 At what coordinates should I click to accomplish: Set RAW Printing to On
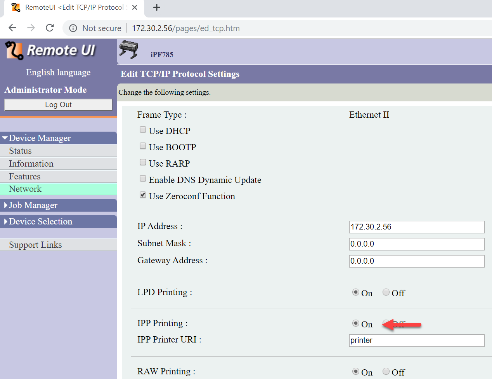click(x=355, y=371)
